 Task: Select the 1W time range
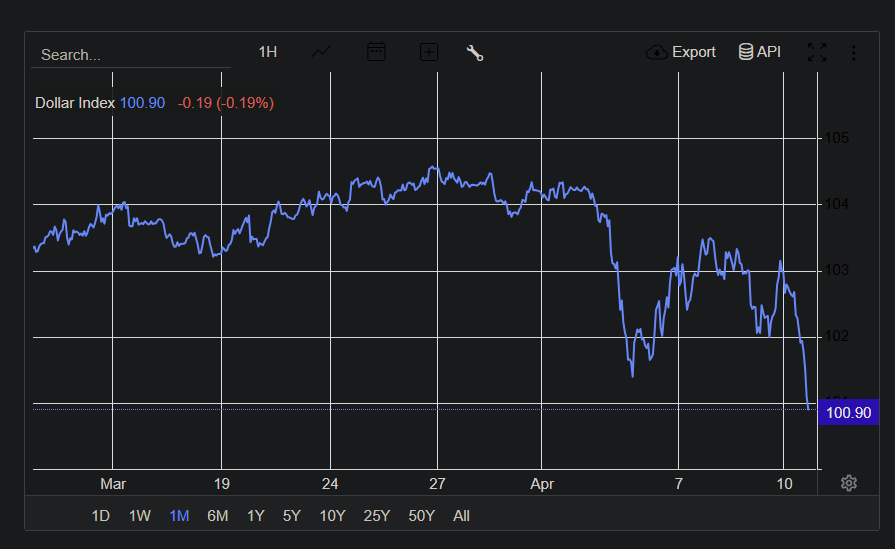pos(139,516)
